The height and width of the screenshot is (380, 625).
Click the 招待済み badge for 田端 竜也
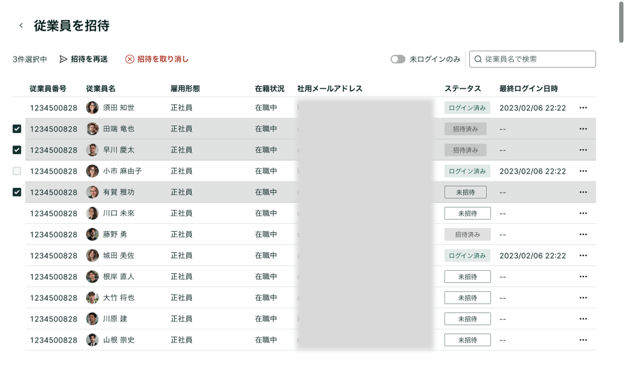pos(465,129)
